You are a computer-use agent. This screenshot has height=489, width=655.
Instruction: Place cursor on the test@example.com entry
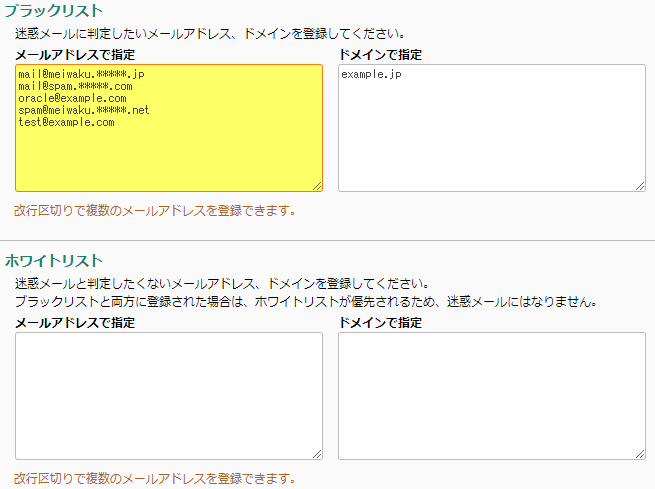[x=66, y=122]
